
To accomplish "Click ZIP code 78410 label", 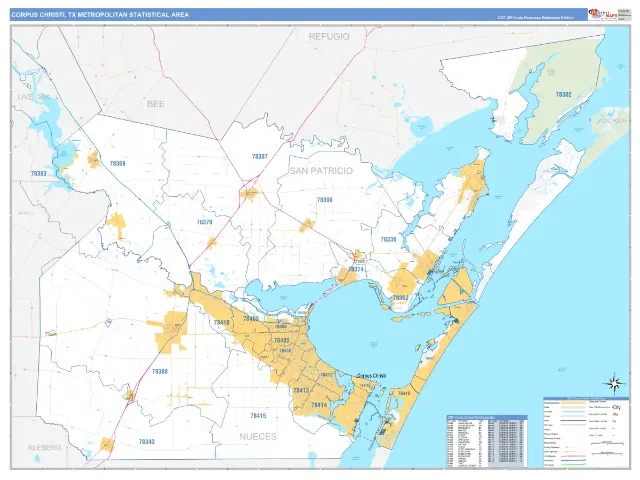I will point(222,322).
